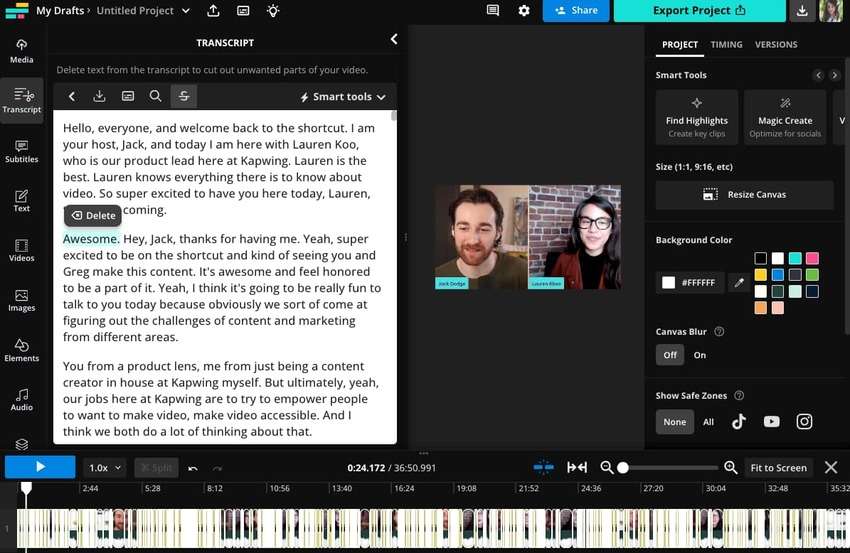Select All safe zones option
Image resolution: width=850 pixels, height=553 pixels.
click(709, 422)
